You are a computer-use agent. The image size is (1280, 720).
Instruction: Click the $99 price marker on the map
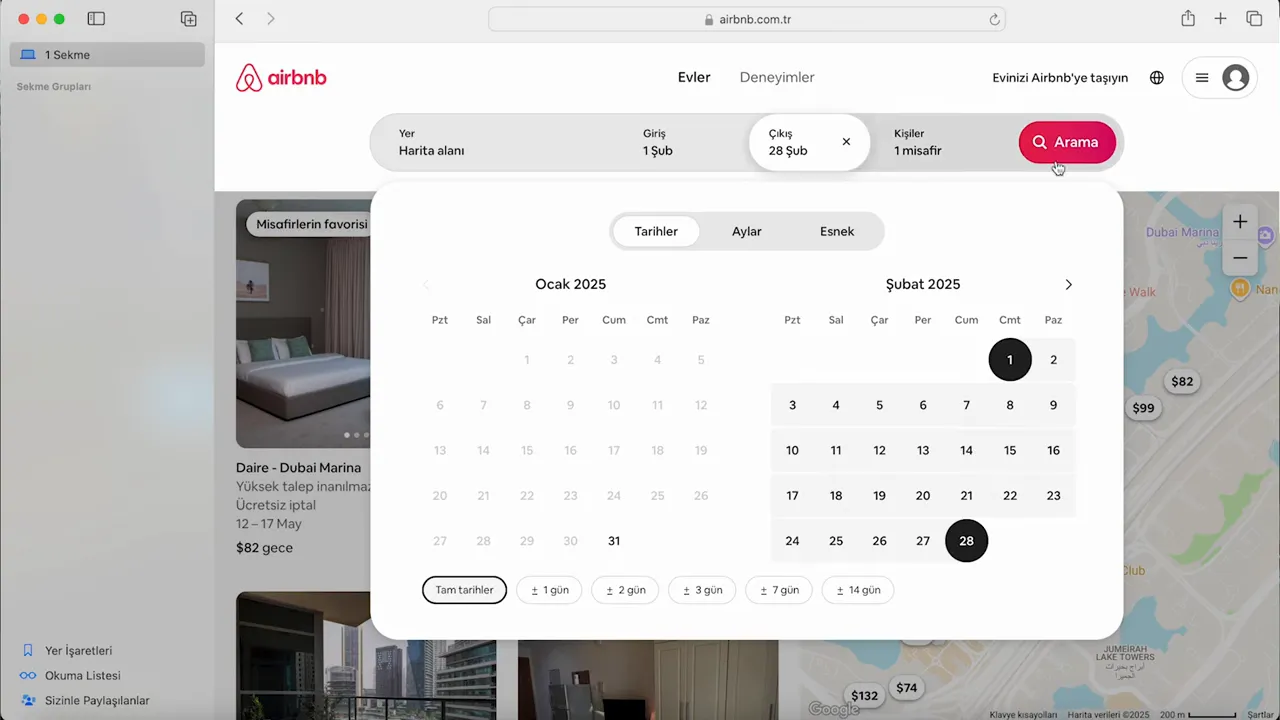pyautogui.click(x=1143, y=407)
